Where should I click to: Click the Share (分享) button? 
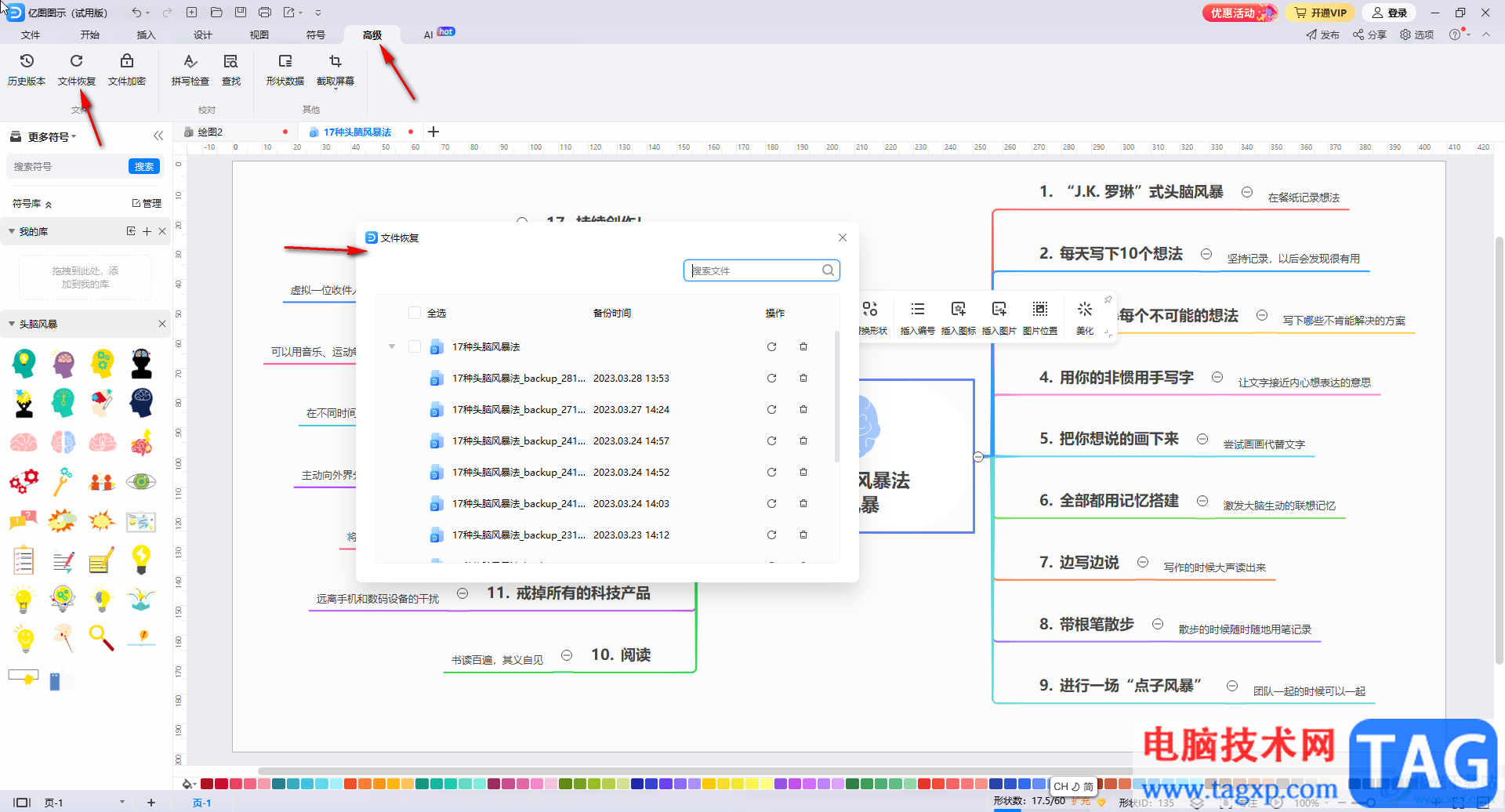tap(1369, 34)
